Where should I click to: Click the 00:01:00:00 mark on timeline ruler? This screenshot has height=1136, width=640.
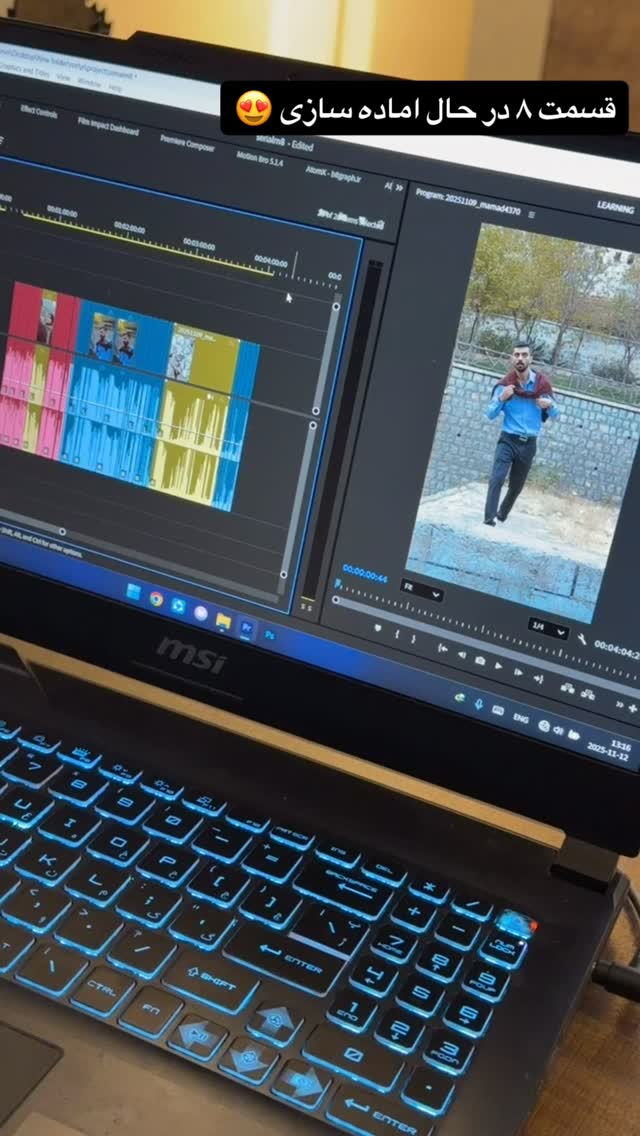pos(62,212)
